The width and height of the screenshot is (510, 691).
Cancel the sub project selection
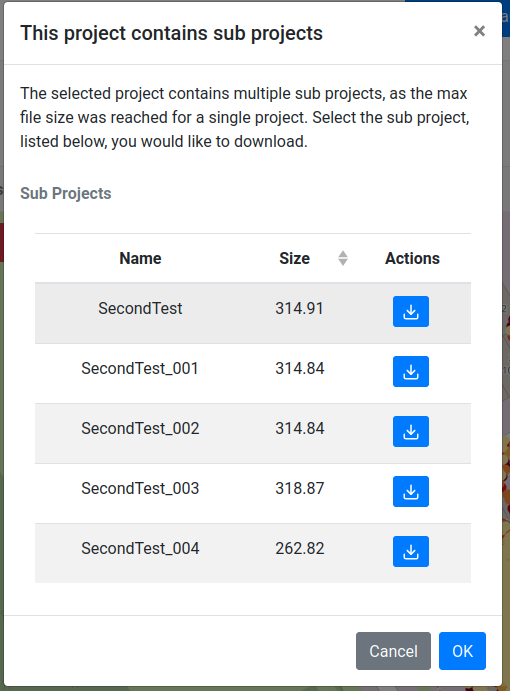click(x=393, y=651)
